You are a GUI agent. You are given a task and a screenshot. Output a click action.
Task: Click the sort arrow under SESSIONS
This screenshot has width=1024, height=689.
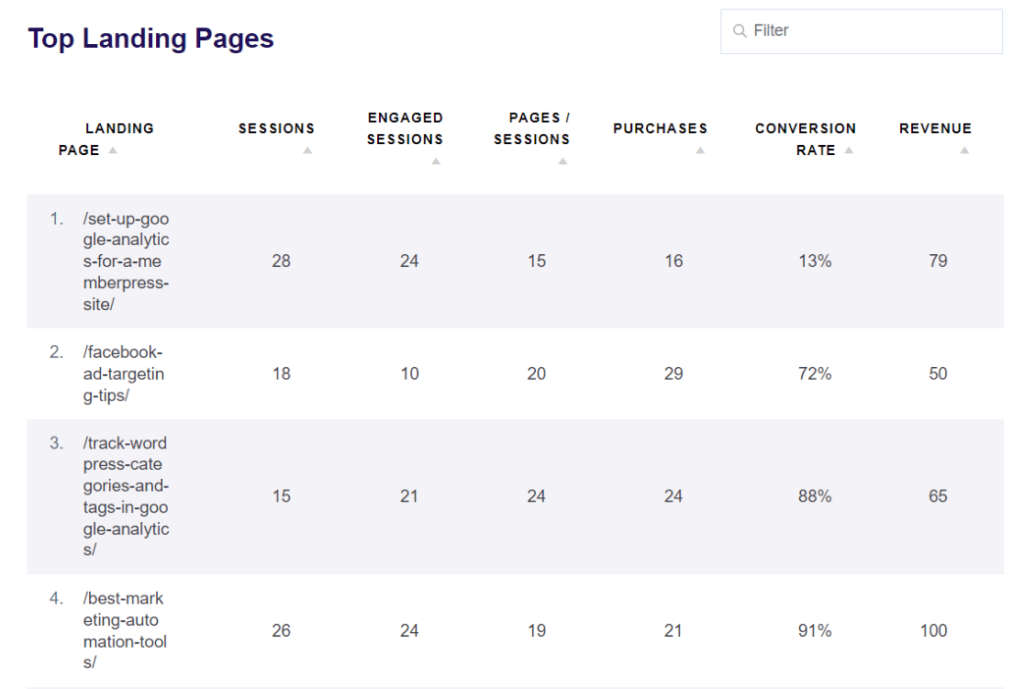click(x=309, y=151)
